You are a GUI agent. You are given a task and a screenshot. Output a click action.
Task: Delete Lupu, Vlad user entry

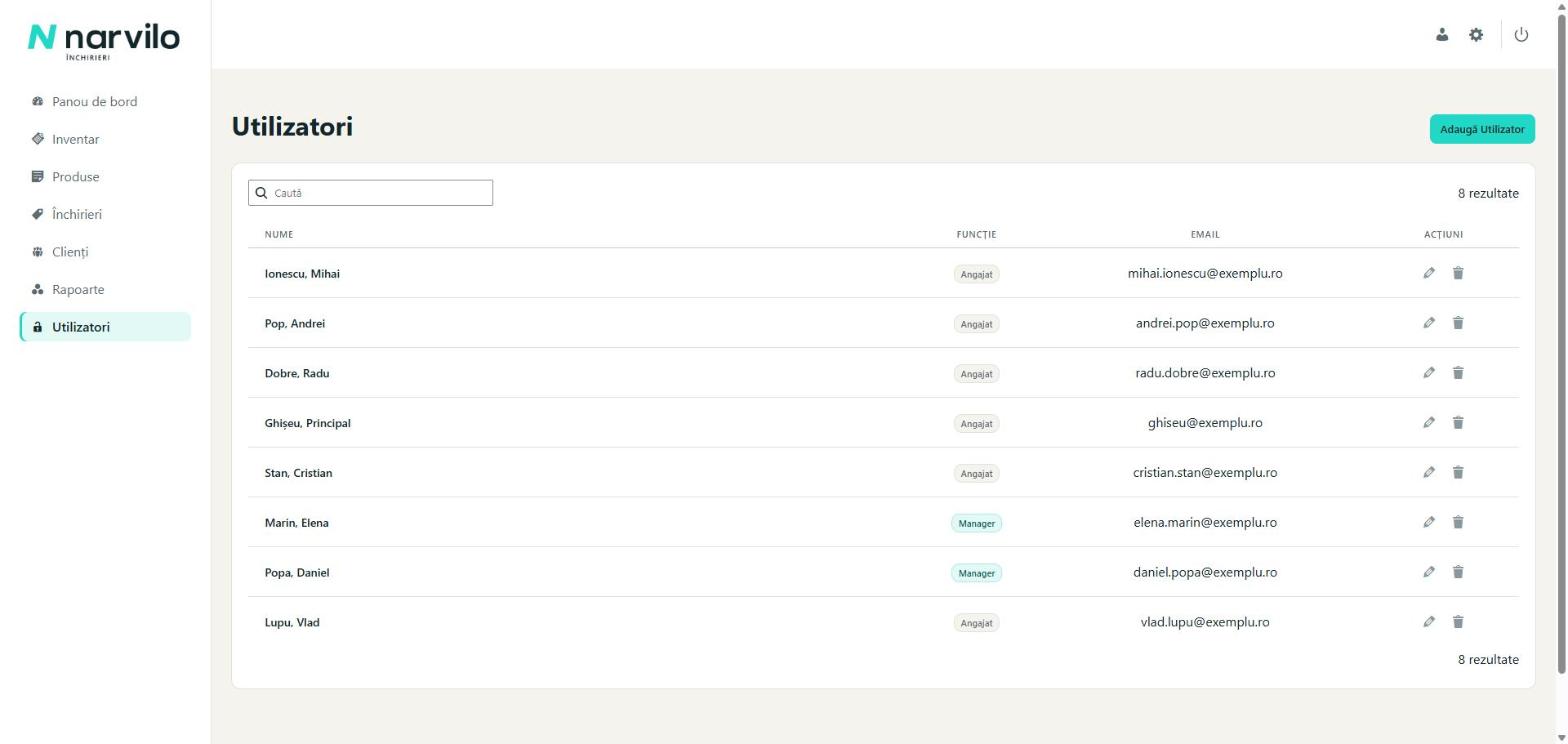[1458, 622]
